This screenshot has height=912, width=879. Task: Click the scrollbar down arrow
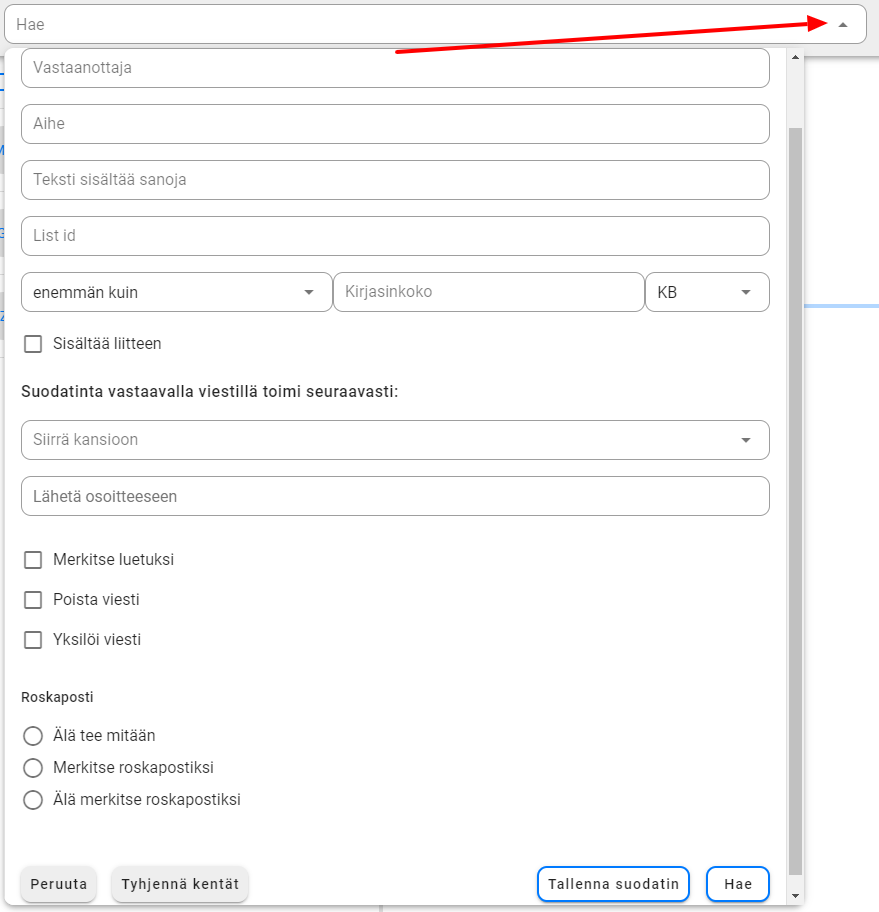(795, 895)
